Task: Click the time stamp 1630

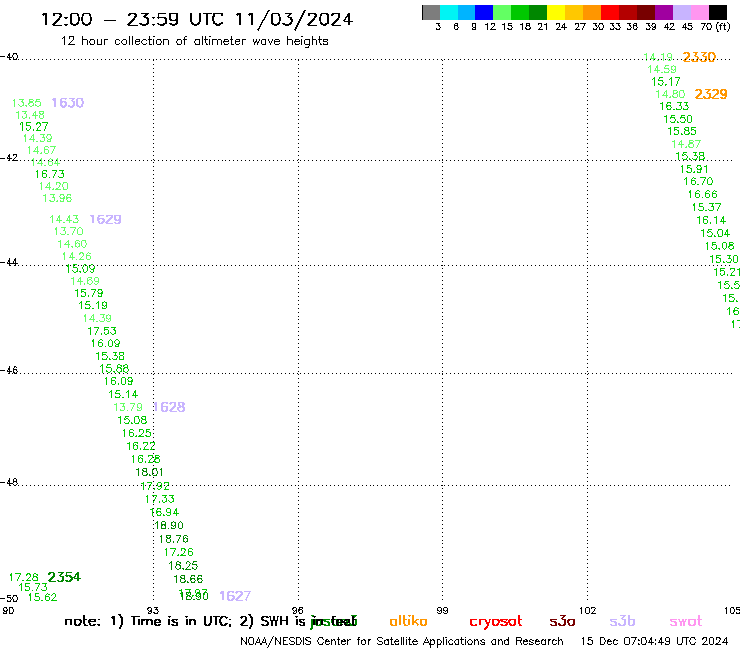Action: (x=67, y=103)
